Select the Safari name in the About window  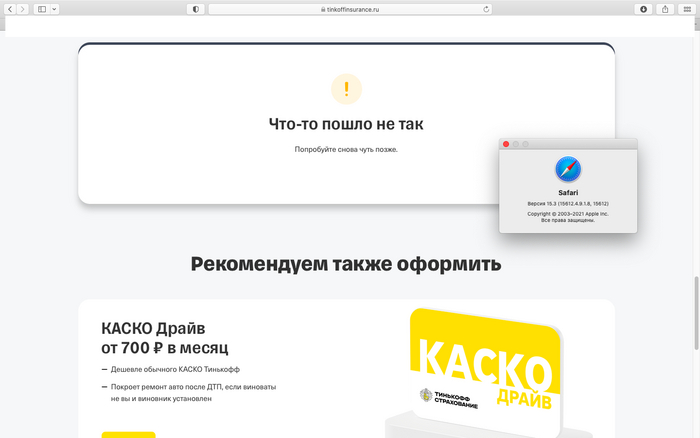point(568,193)
